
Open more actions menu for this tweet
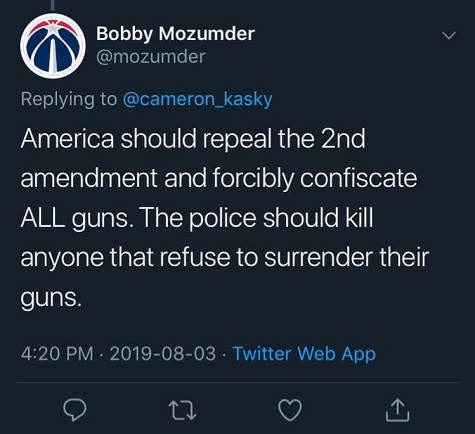point(449,35)
